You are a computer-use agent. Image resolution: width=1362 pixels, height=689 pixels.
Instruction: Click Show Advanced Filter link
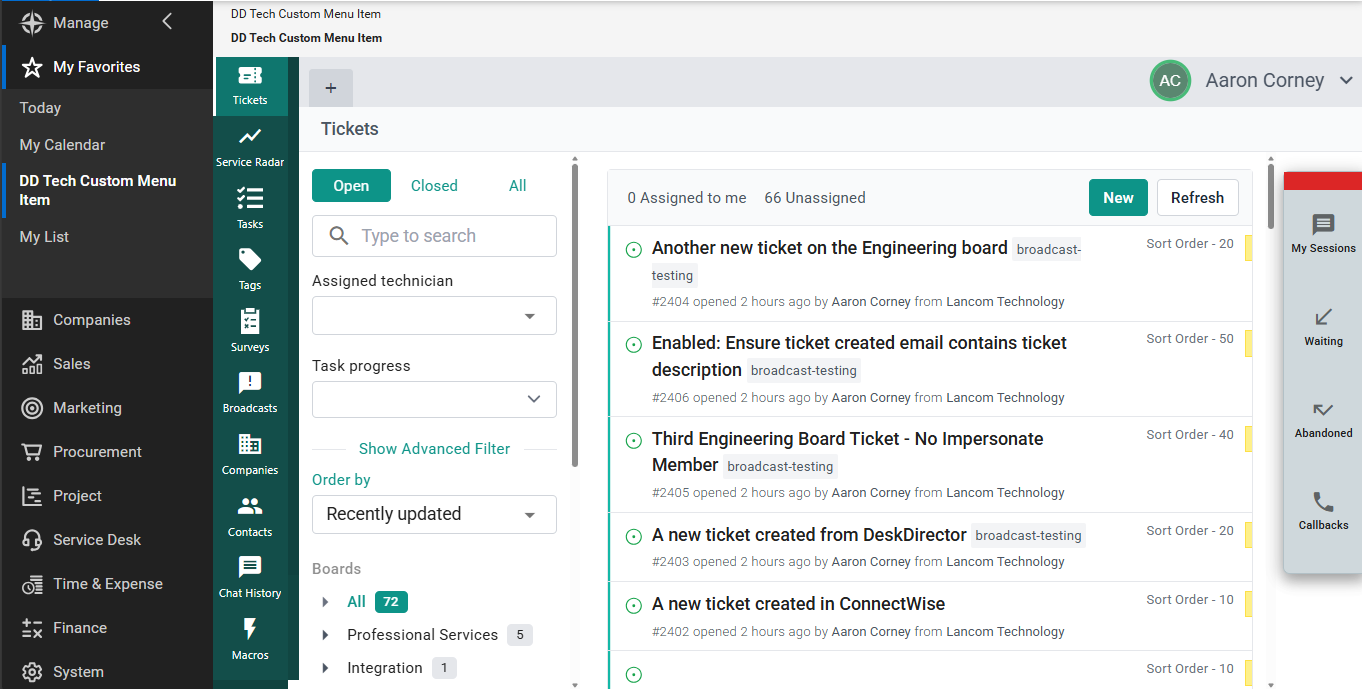pyautogui.click(x=434, y=449)
